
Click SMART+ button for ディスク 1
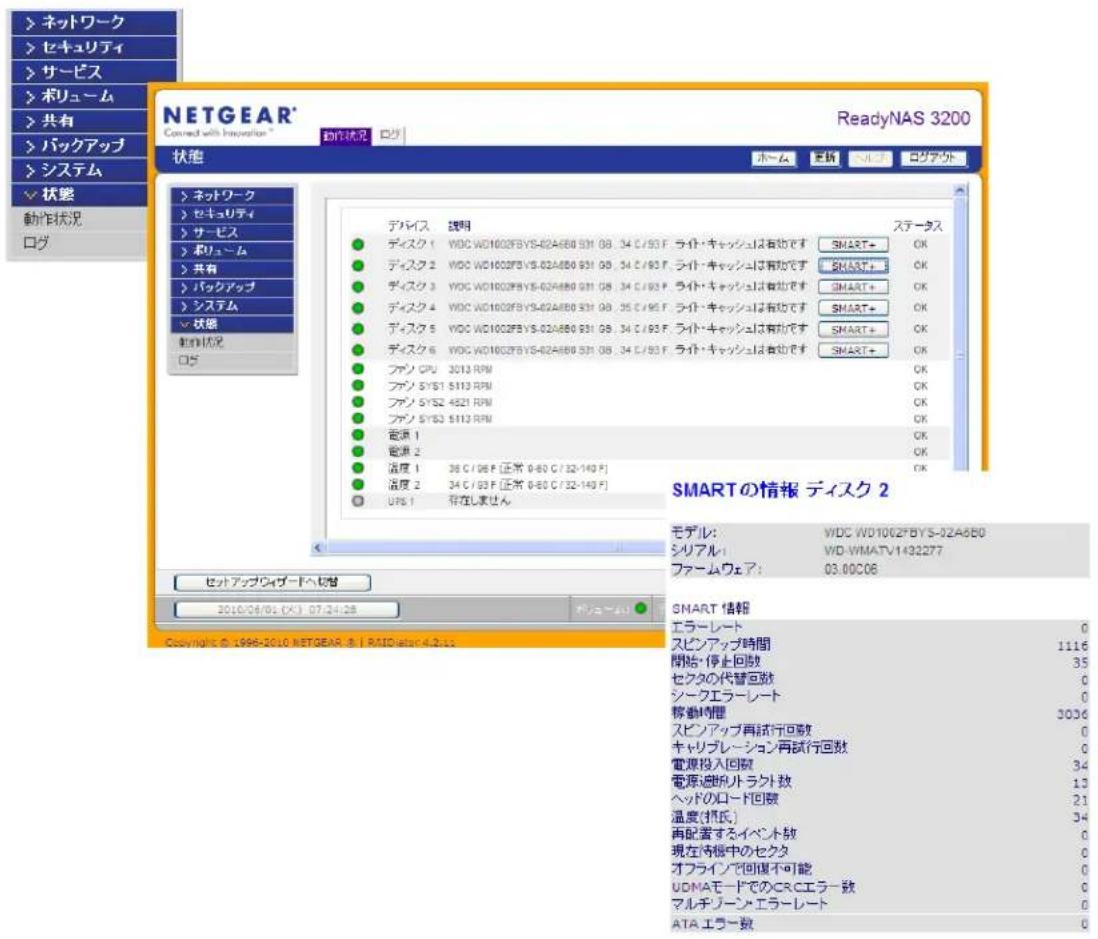point(853,245)
